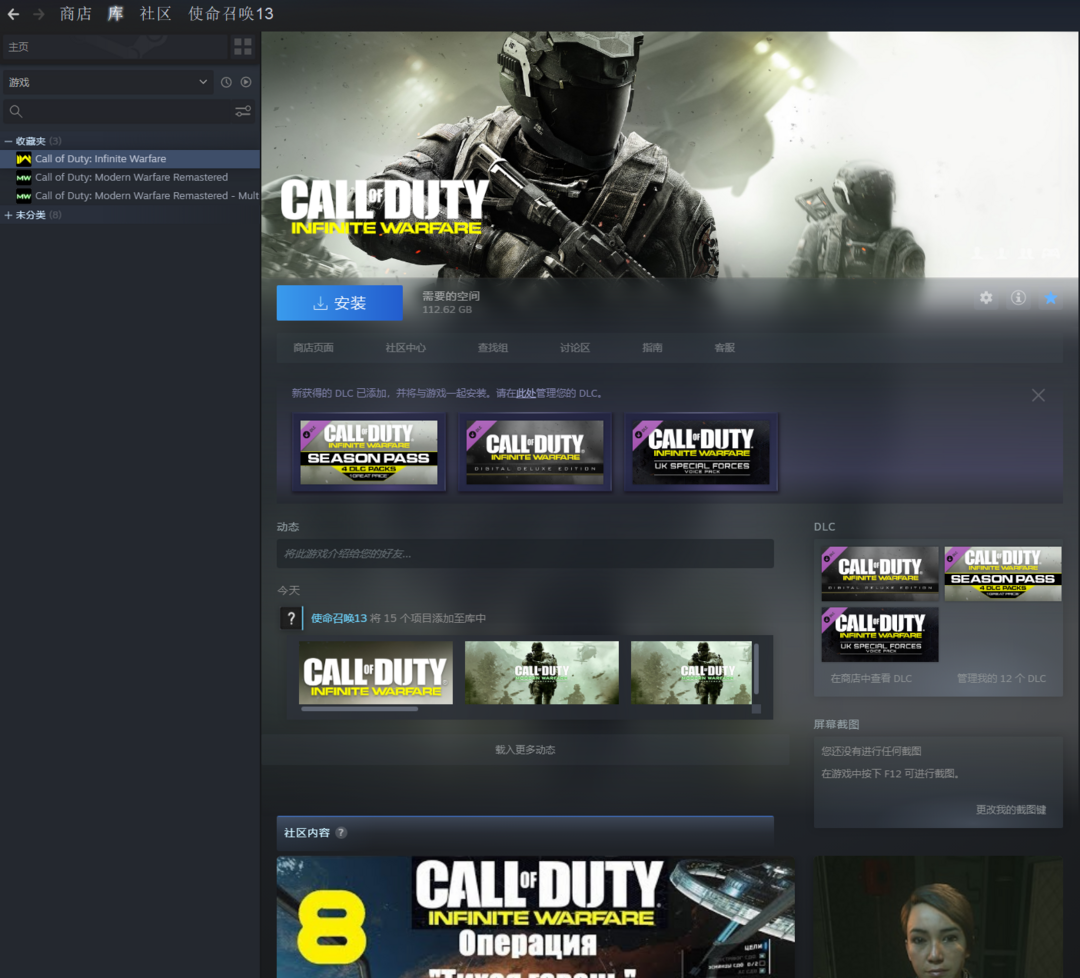Open Digital Deluxe DLC in DLC panel

[x=880, y=574]
